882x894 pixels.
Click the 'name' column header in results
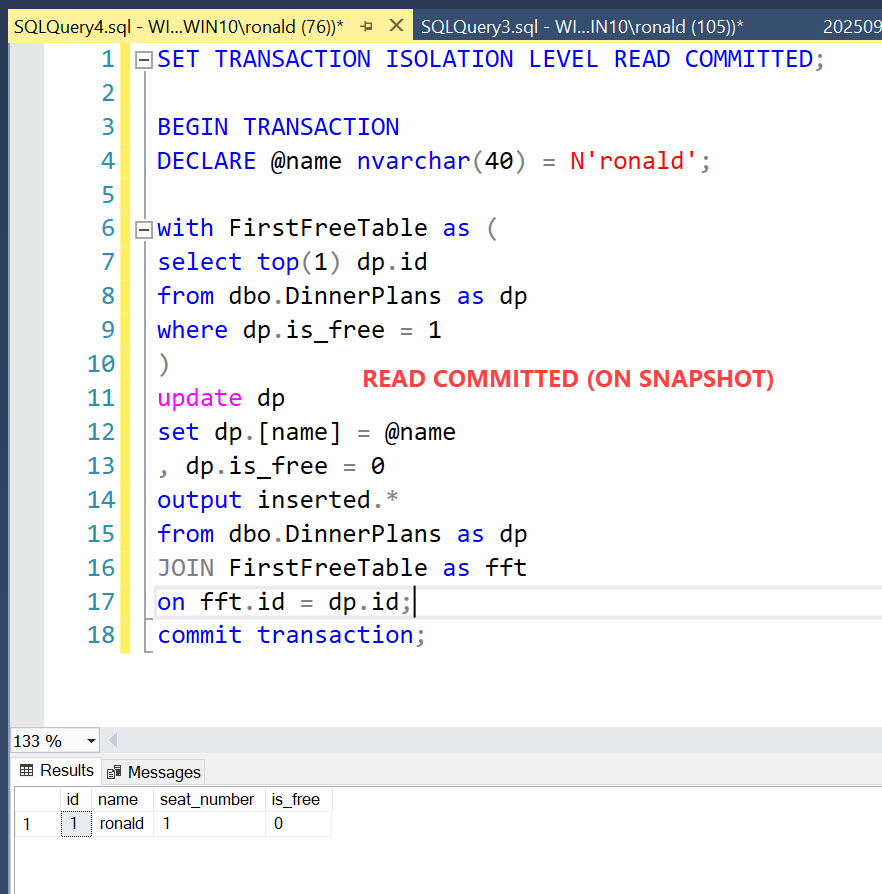coord(118,799)
